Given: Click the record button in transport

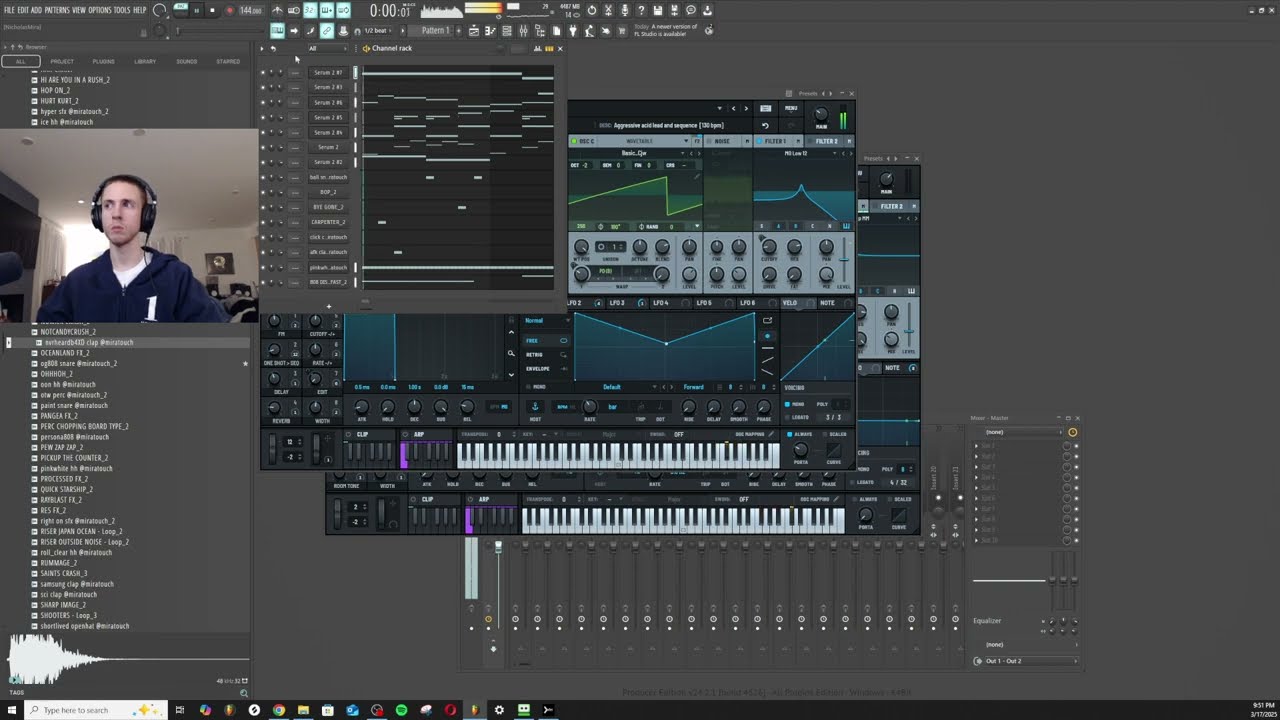Looking at the screenshot, I should tap(229, 10).
